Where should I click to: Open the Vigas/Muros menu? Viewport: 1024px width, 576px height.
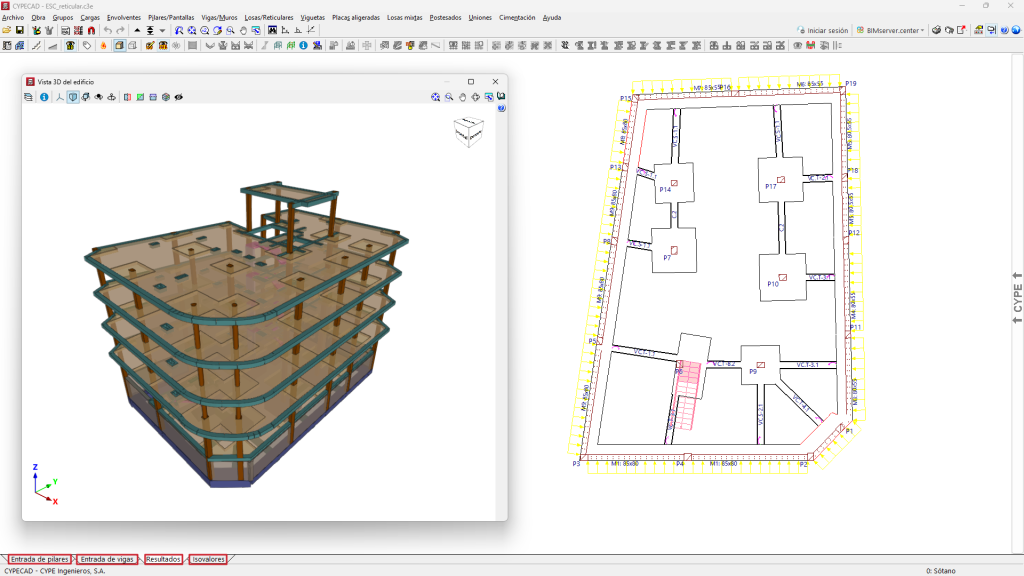pyautogui.click(x=219, y=18)
